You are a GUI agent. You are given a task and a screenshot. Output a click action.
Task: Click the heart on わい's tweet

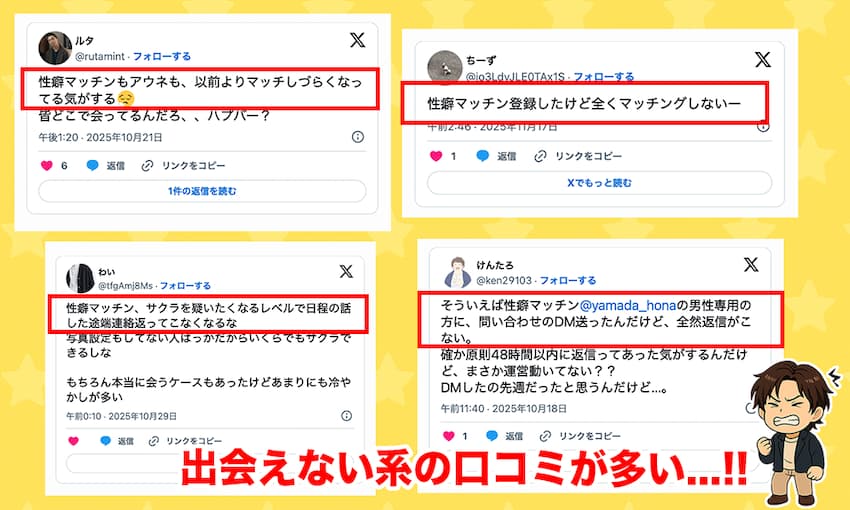coord(74,441)
